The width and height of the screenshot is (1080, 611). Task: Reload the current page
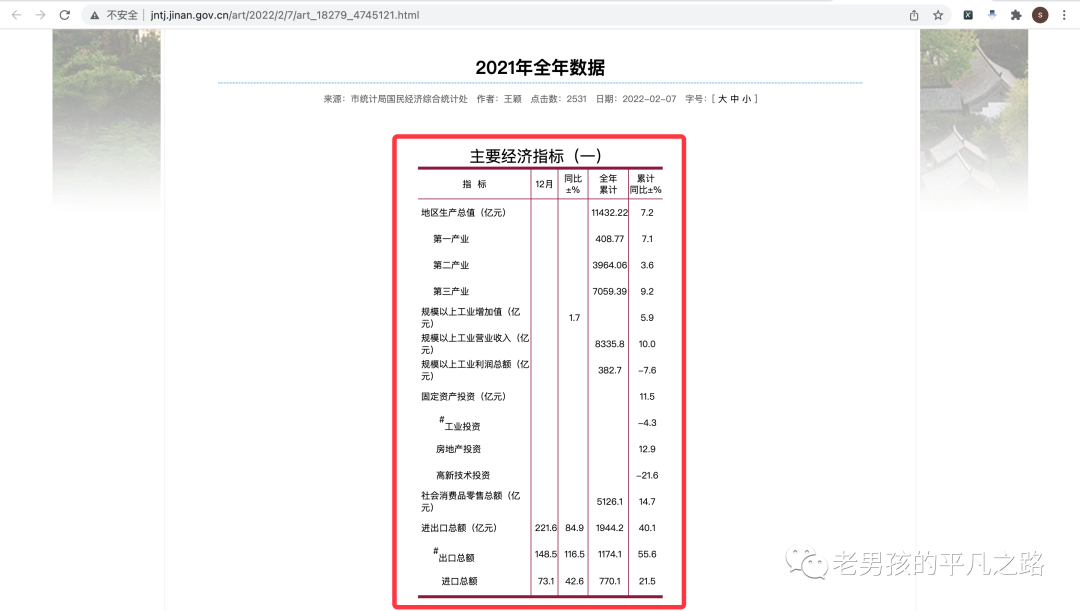(64, 14)
